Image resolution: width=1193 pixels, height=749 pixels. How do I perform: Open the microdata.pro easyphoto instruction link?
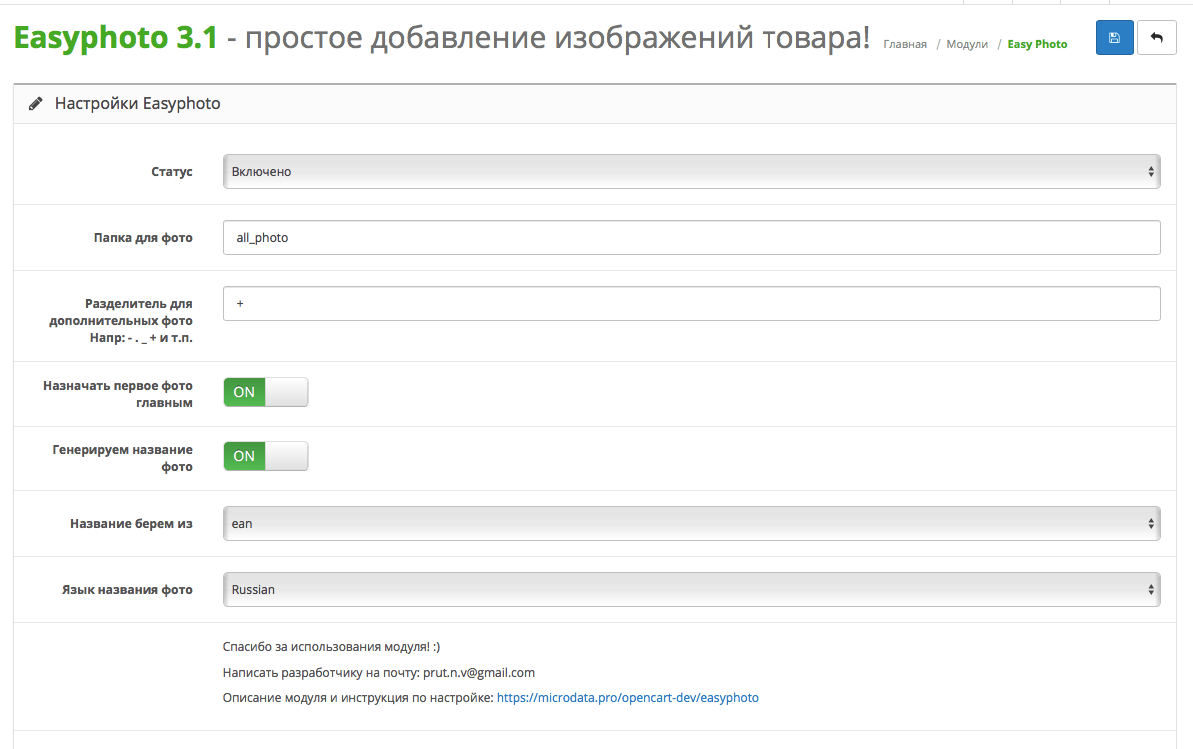628,698
